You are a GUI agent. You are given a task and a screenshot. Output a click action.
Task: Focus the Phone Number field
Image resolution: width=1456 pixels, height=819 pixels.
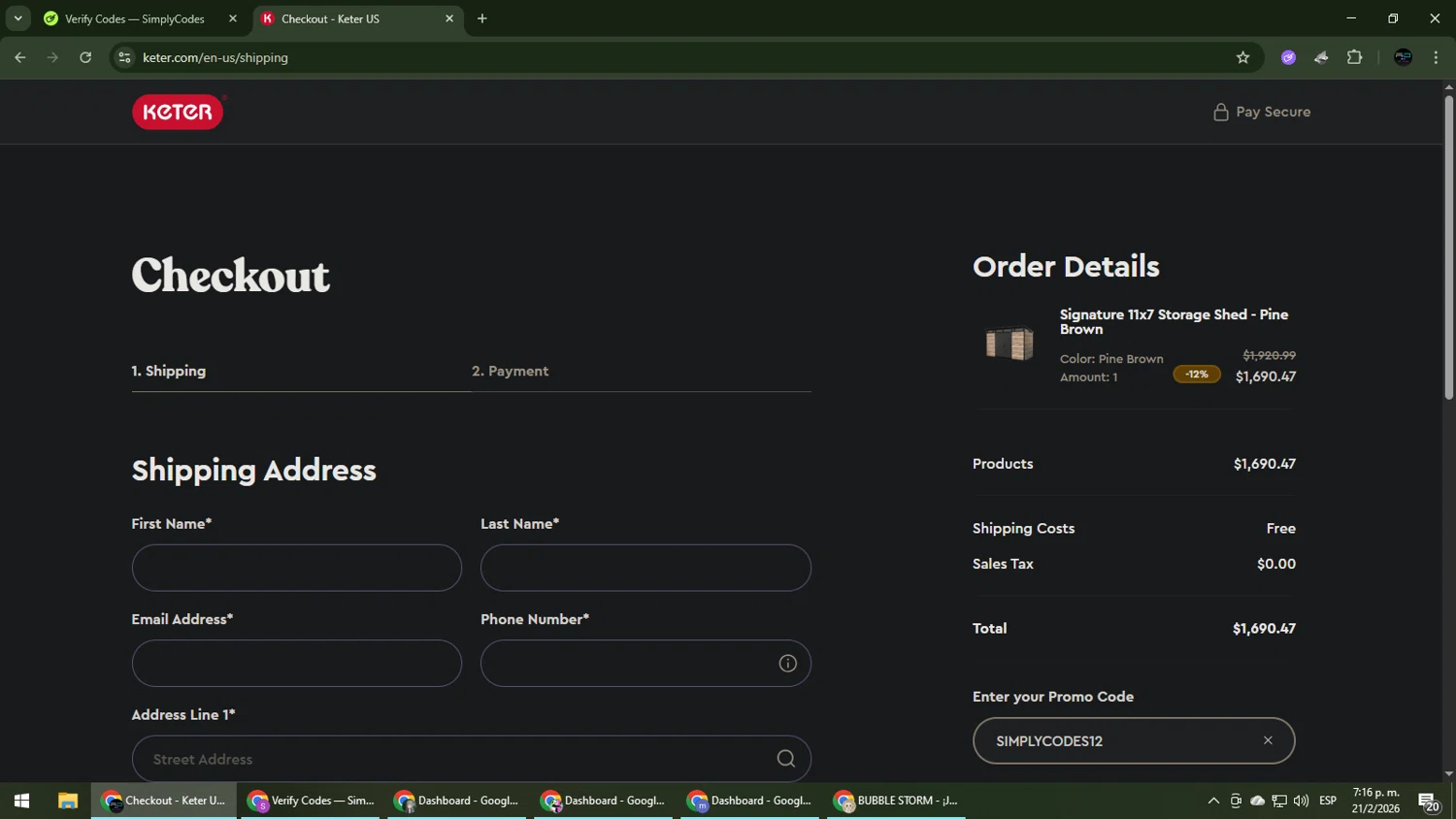click(645, 664)
